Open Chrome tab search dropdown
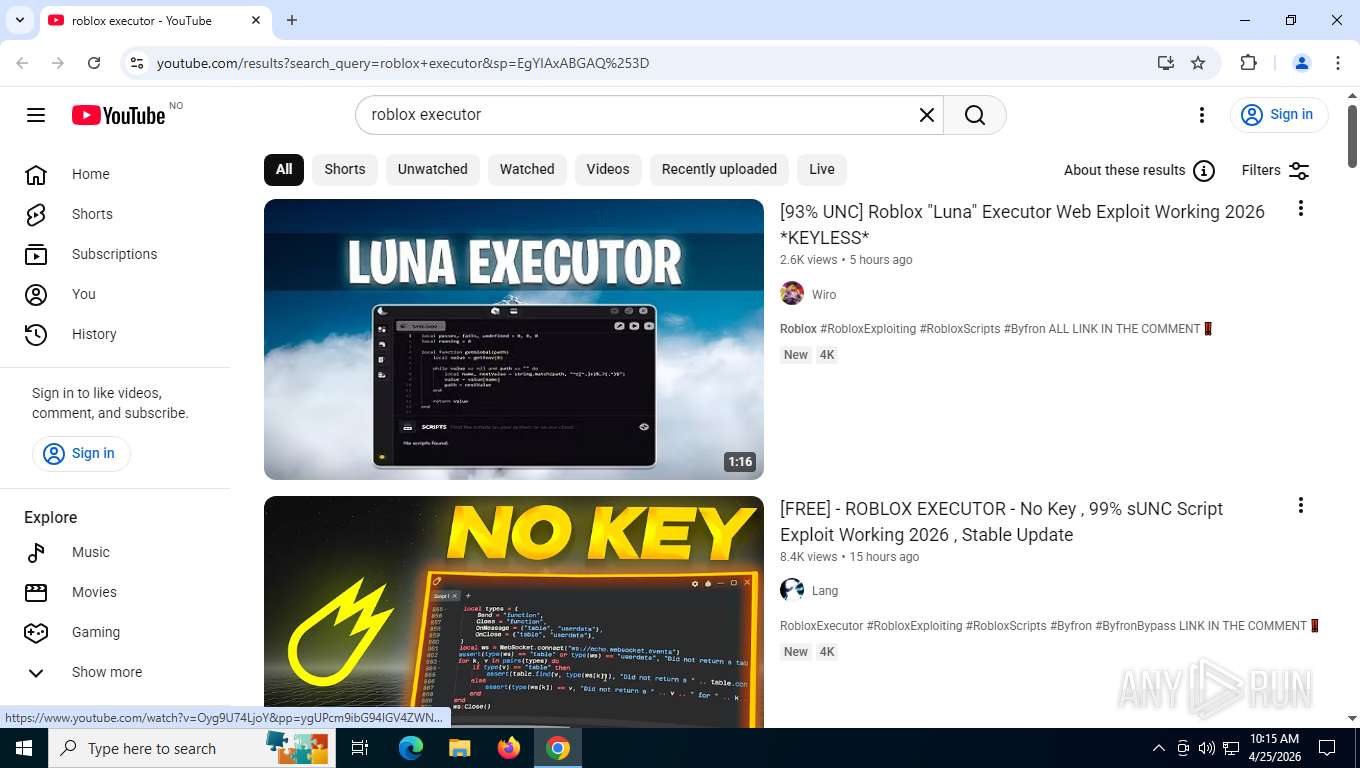The width and height of the screenshot is (1360, 768). click(19, 20)
